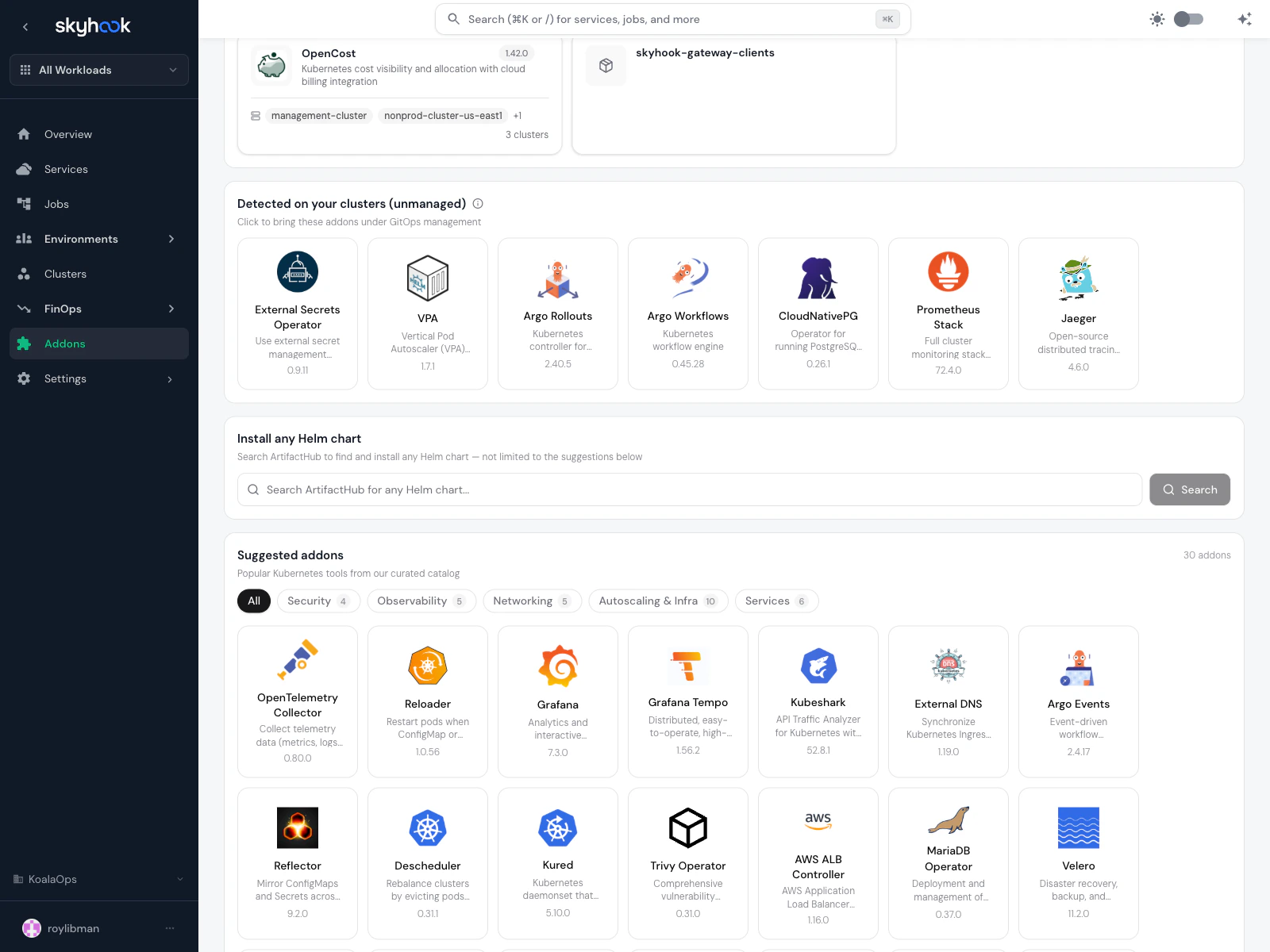Click the nonprod-cluster-us-east1 cluster tag
The image size is (1270, 952).
tap(442, 115)
